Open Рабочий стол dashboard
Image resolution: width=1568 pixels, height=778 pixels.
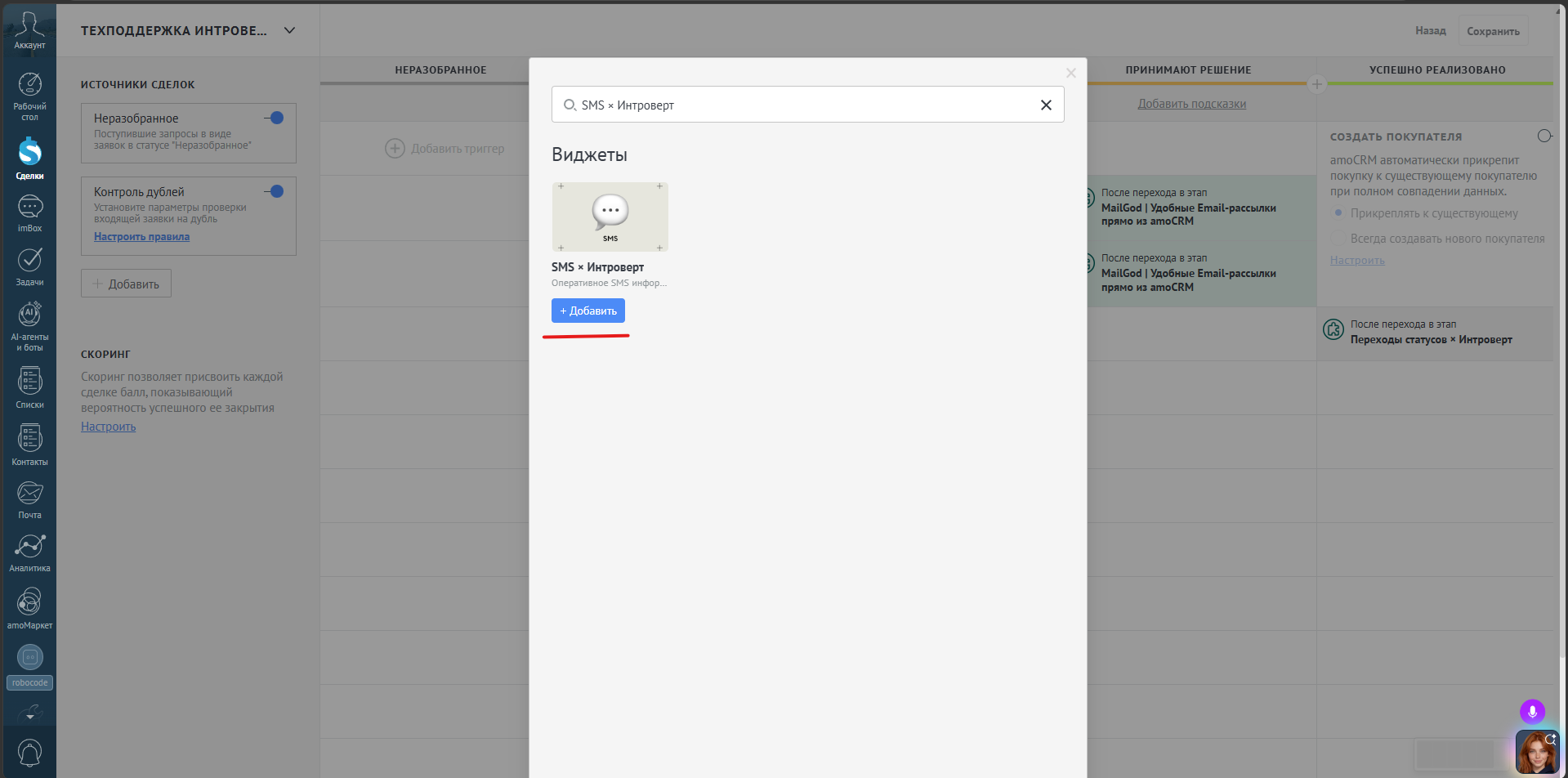click(x=29, y=97)
